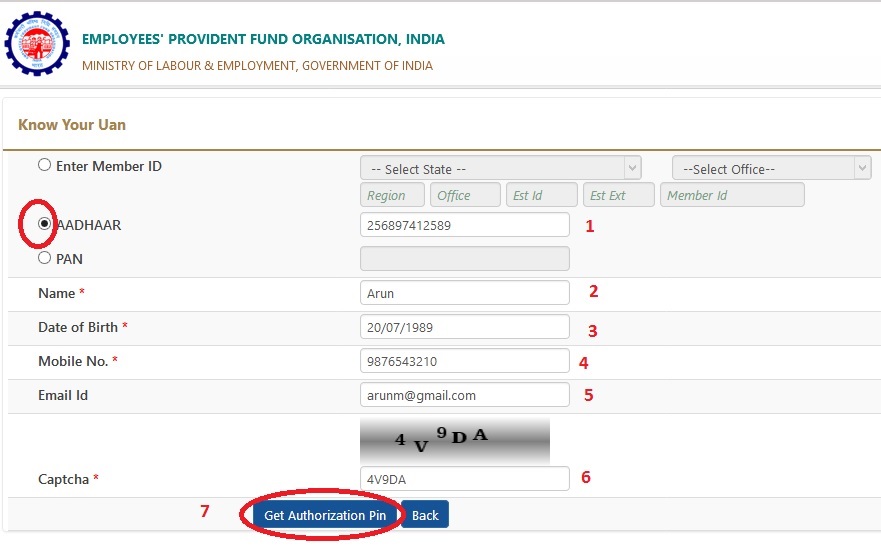
Task: Click the captcha image 4V9DA
Action: [x=454, y=440]
